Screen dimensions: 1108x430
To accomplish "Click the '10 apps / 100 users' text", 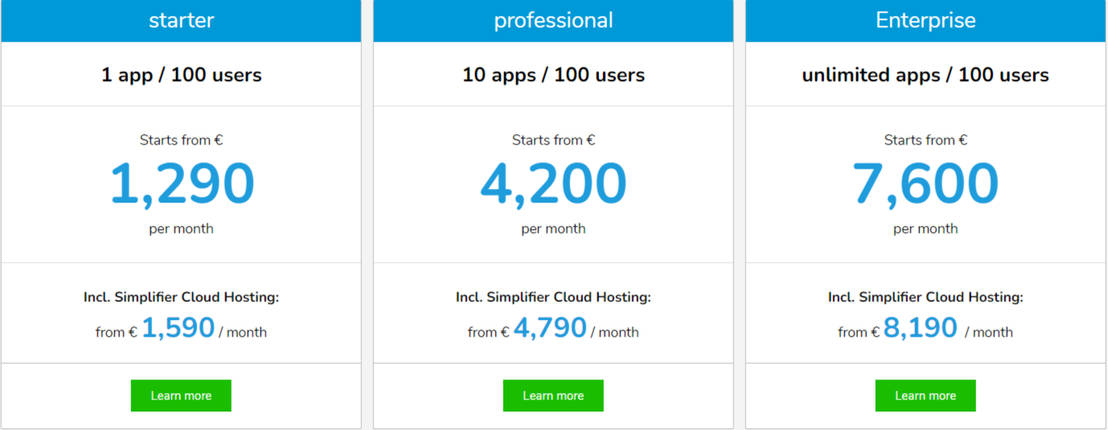I will pos(553,75).
